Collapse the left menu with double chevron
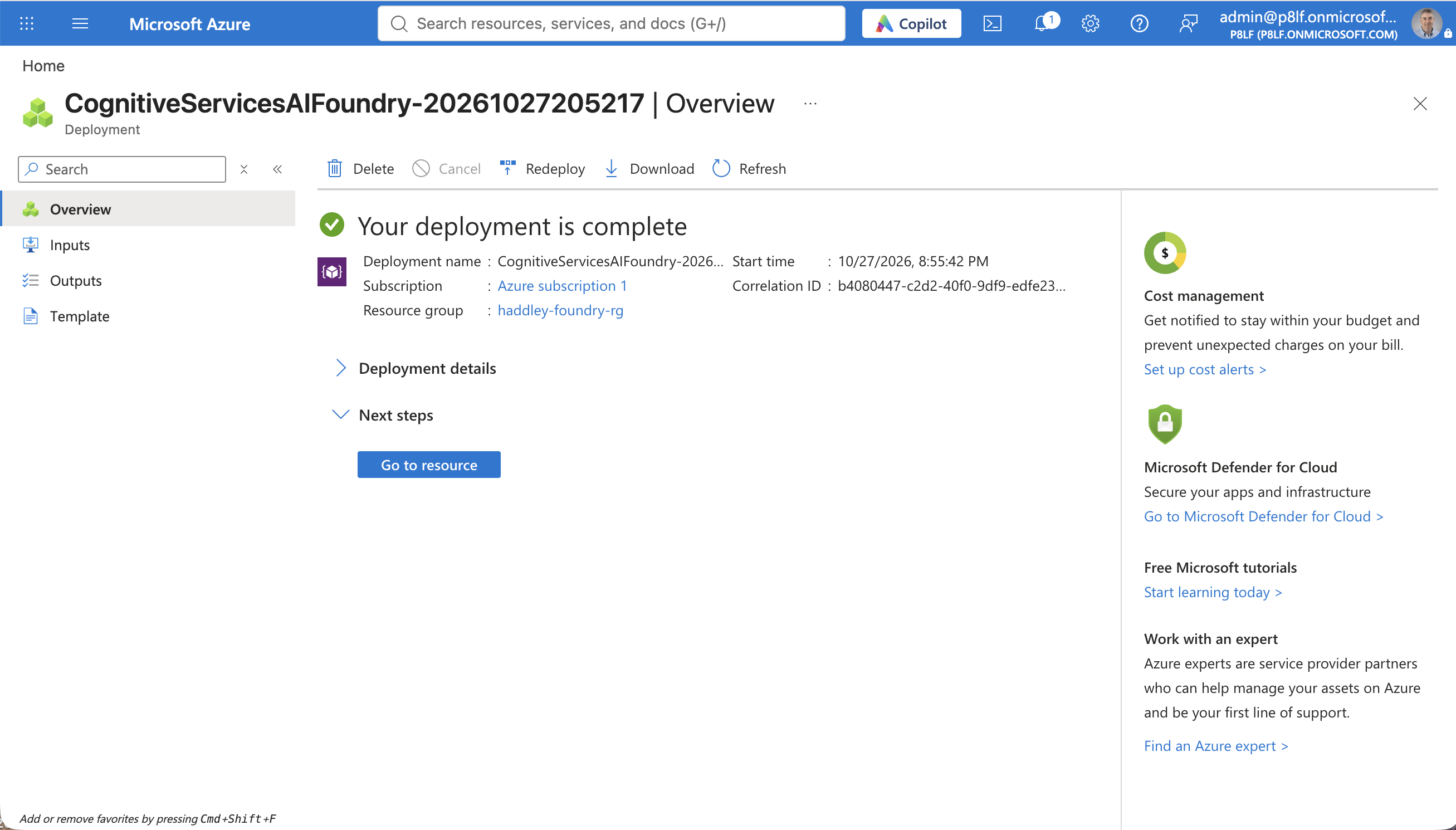This screenshot has width=1456, height=830. click(x=277, y=169)
